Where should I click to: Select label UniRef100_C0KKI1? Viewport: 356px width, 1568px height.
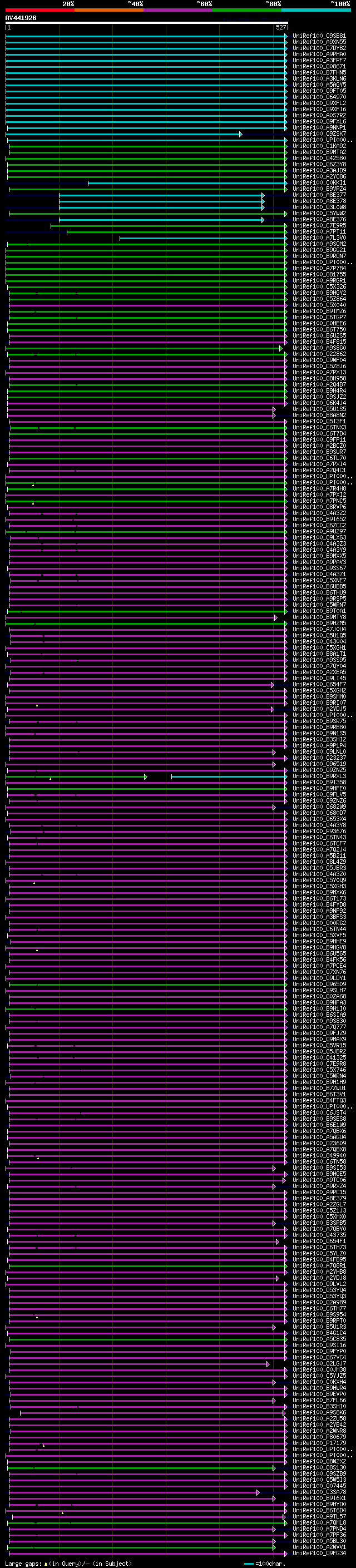[319, 182]
